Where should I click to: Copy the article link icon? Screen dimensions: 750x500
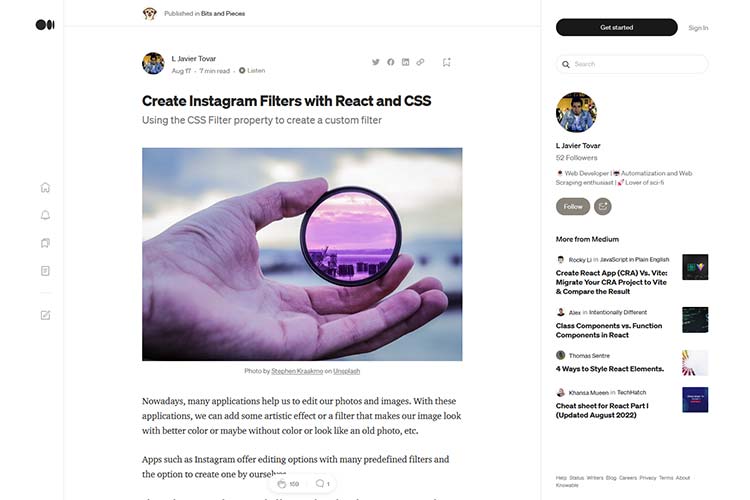420,62
